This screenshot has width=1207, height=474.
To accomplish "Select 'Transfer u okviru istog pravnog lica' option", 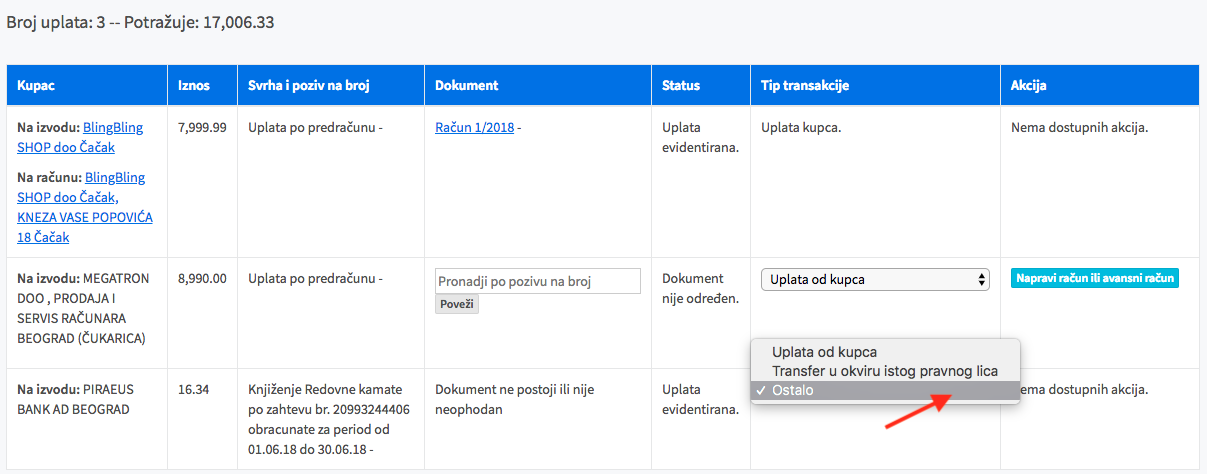I will point(884,371).
